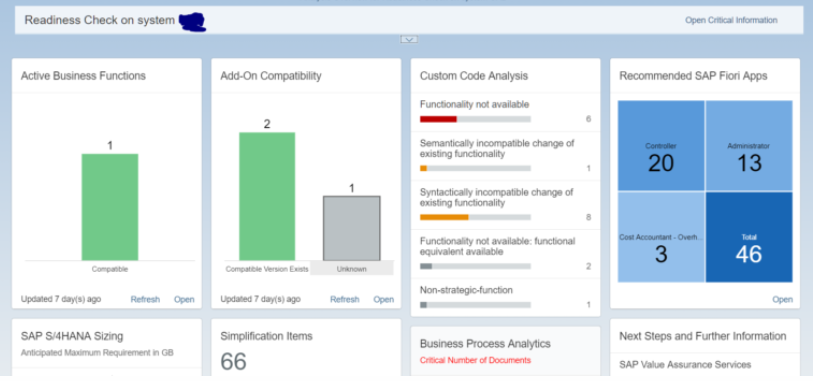The height and width of the screenshot is (381, 813).
Task: Select the Total tile showing 46
Action: 749,237
